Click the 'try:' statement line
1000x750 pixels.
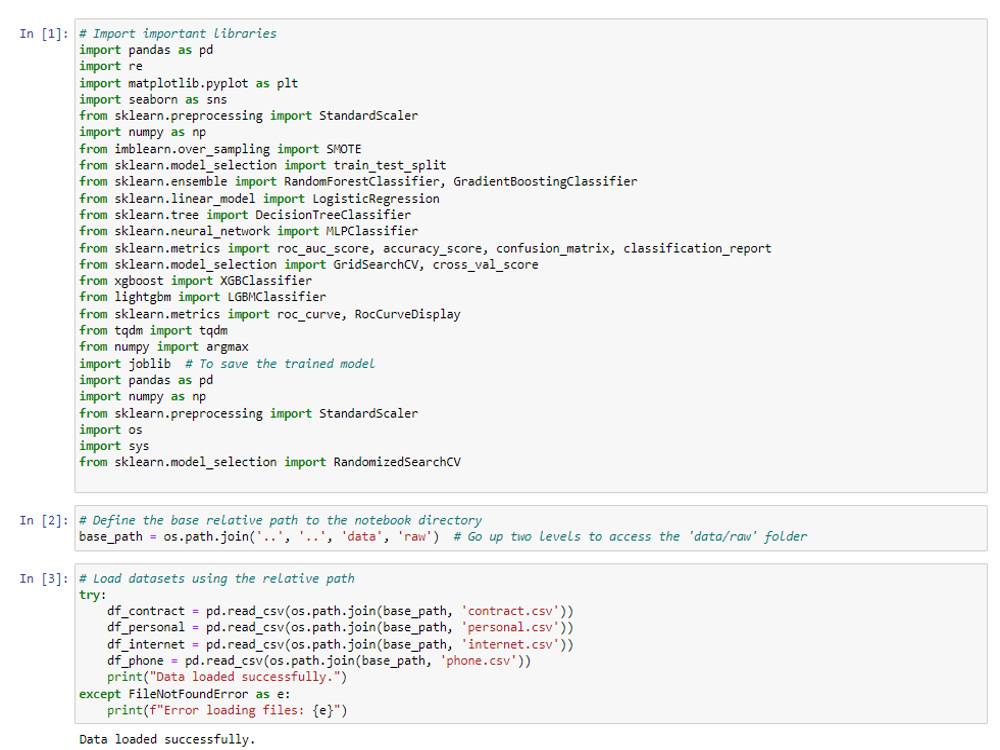click(93, 595)
